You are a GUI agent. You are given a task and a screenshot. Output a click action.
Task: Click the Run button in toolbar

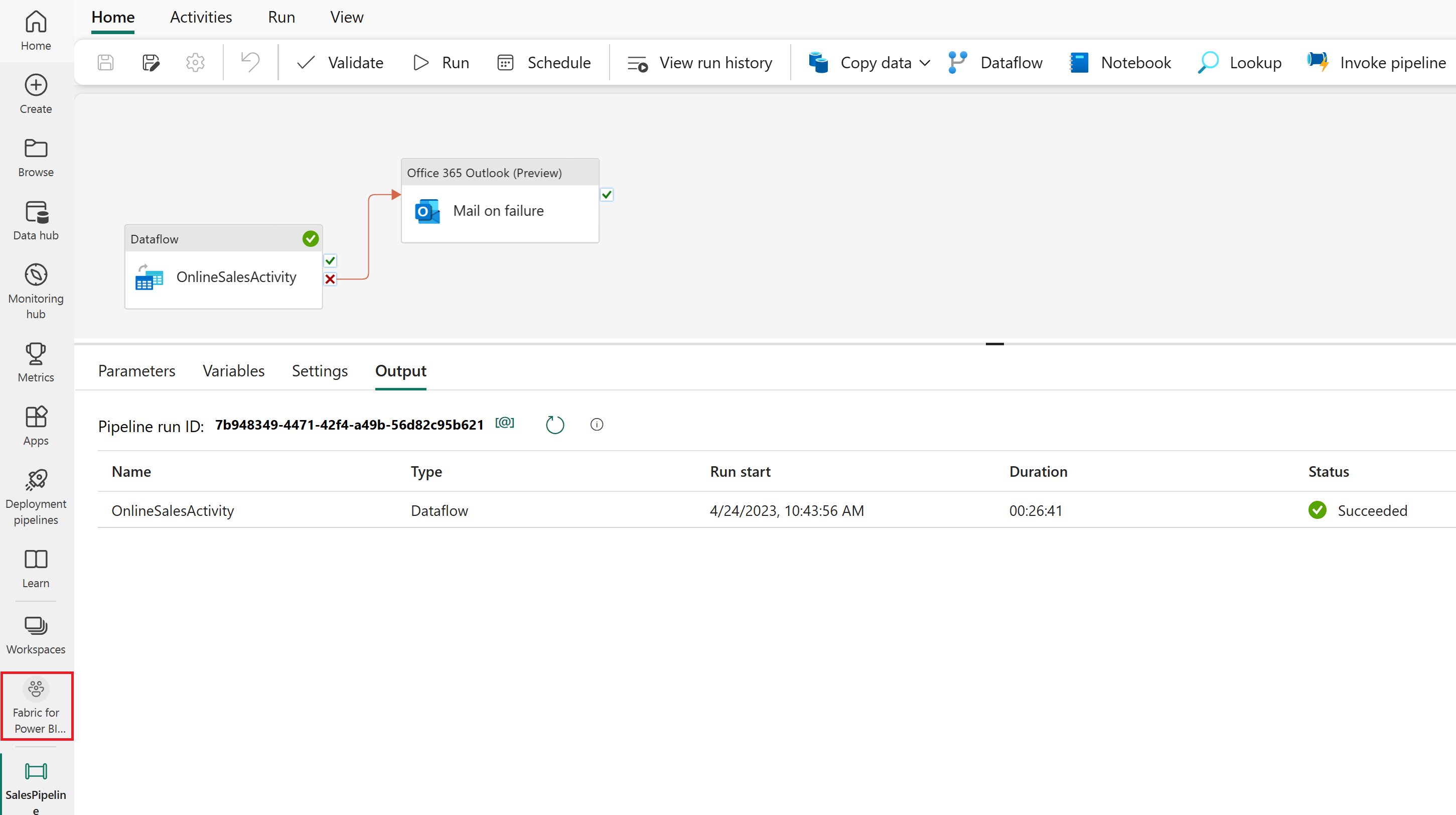441,62
